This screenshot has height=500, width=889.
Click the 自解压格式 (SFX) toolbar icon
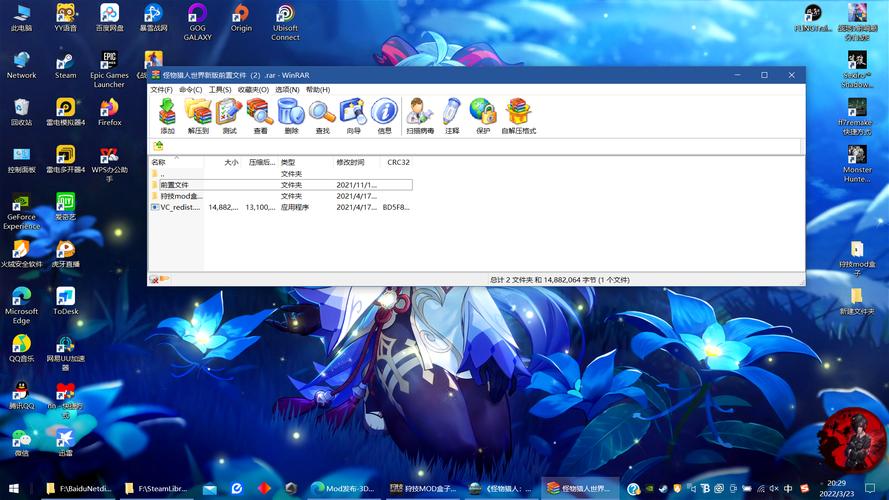[x=518, y=116]
